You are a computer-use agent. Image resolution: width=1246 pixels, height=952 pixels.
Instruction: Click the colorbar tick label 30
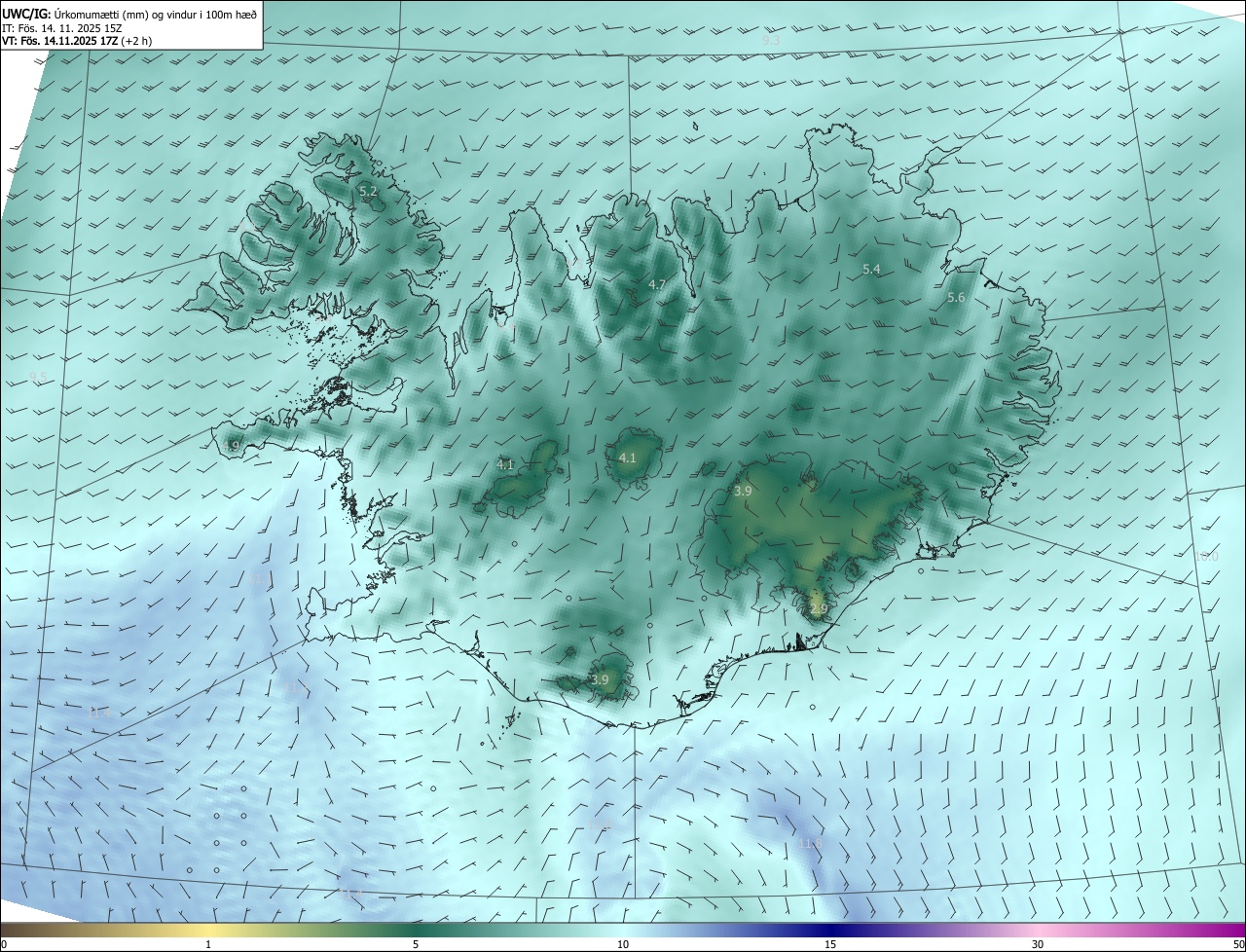point(1038,944)
